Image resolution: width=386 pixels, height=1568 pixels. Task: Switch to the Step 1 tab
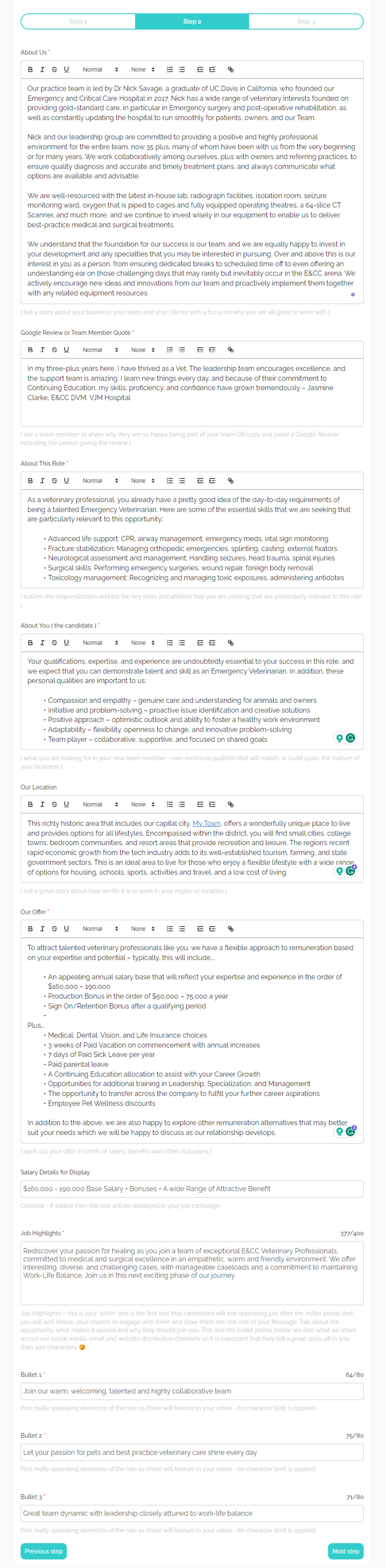(x=78, y=22)
